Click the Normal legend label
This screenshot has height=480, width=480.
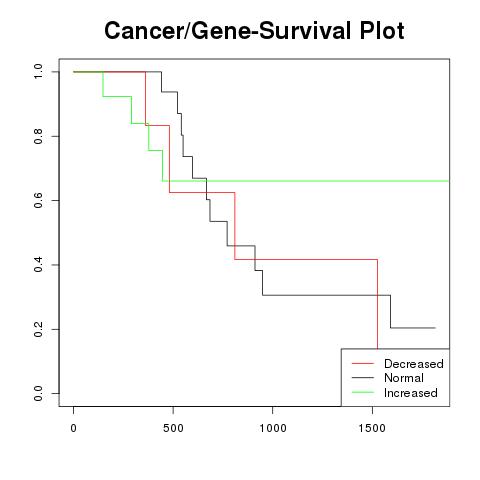coord(404,378)
